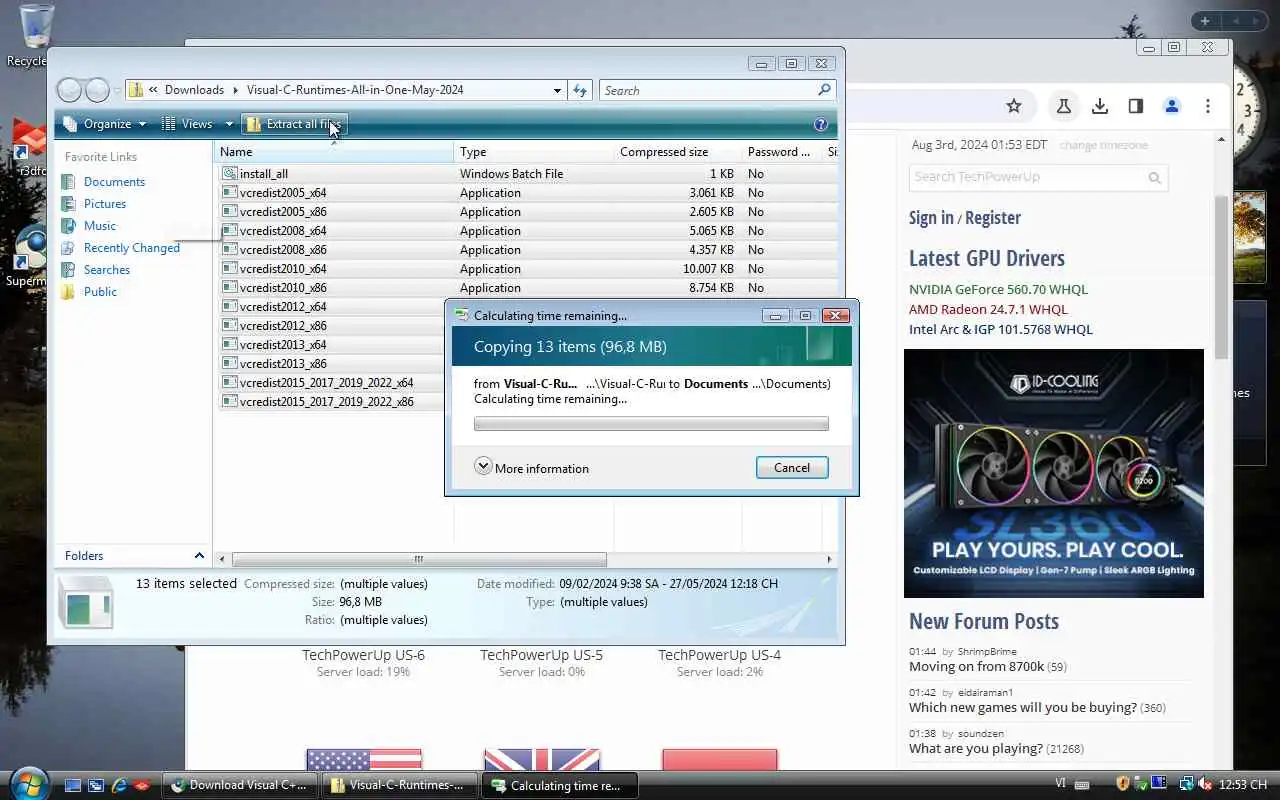Viewport: 1280px width, 800px height.
Task: Open NVIDIA GeForce 560.70 WHQL link
Action: [998, 290]
